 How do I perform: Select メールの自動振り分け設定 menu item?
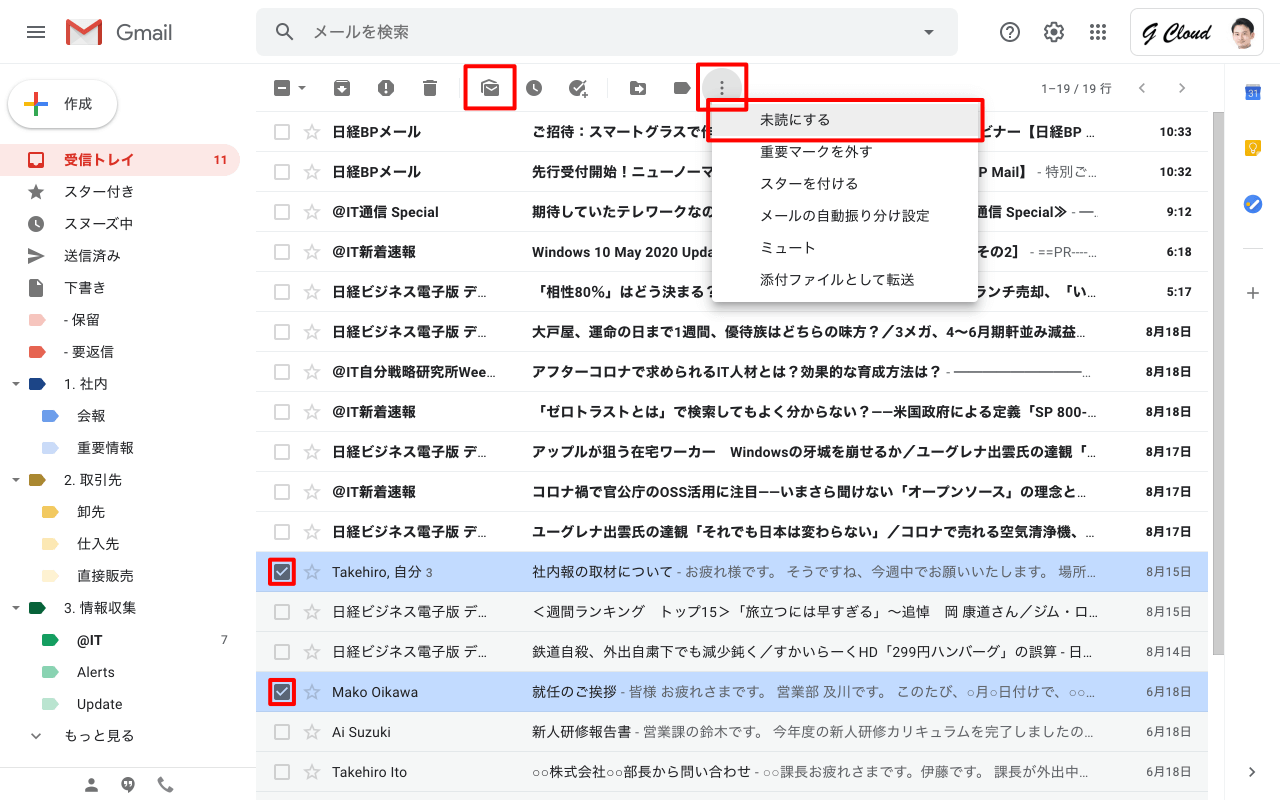(845, 216)
